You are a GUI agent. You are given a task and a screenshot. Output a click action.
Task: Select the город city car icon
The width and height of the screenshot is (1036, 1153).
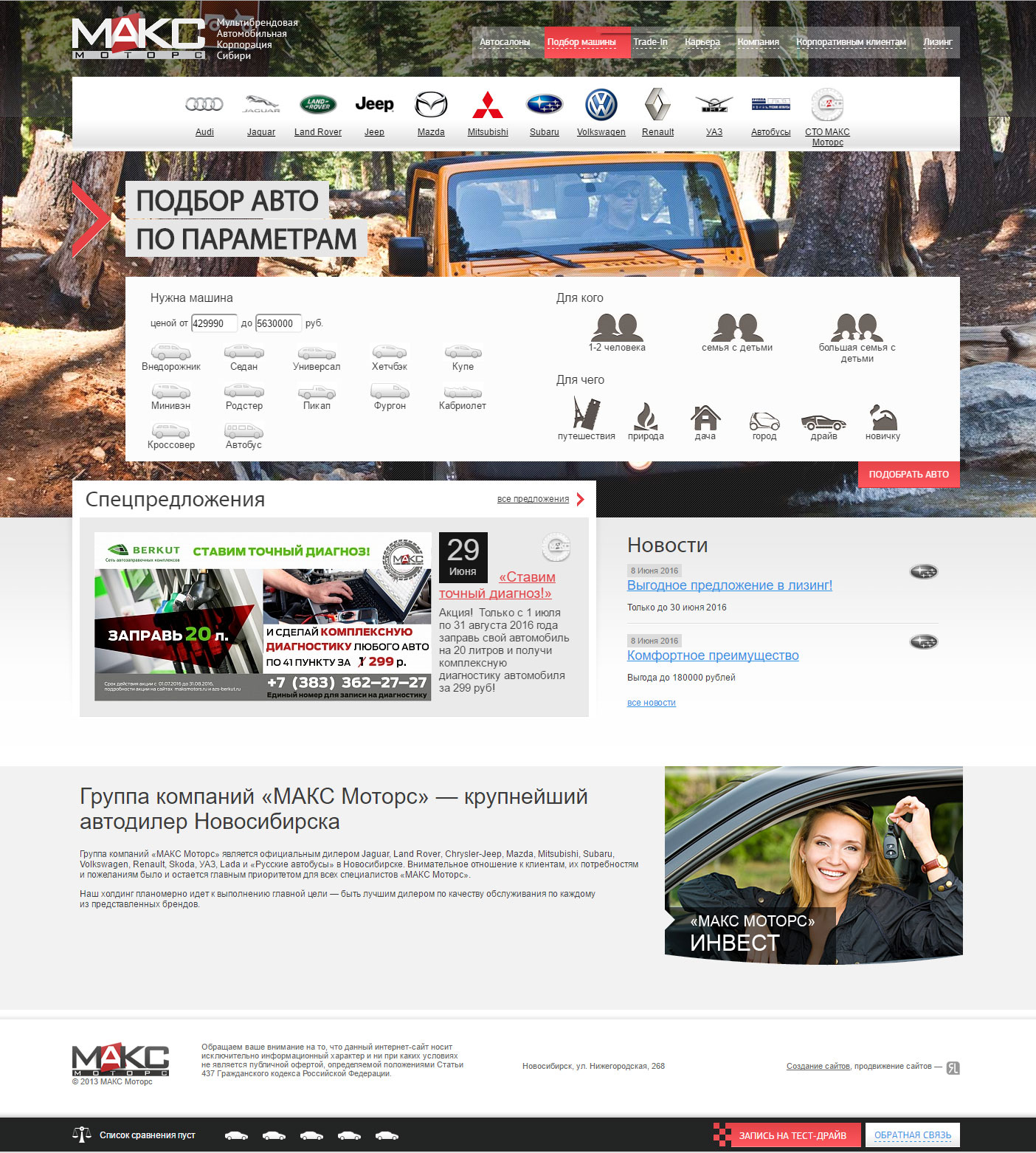coord(764,421)
